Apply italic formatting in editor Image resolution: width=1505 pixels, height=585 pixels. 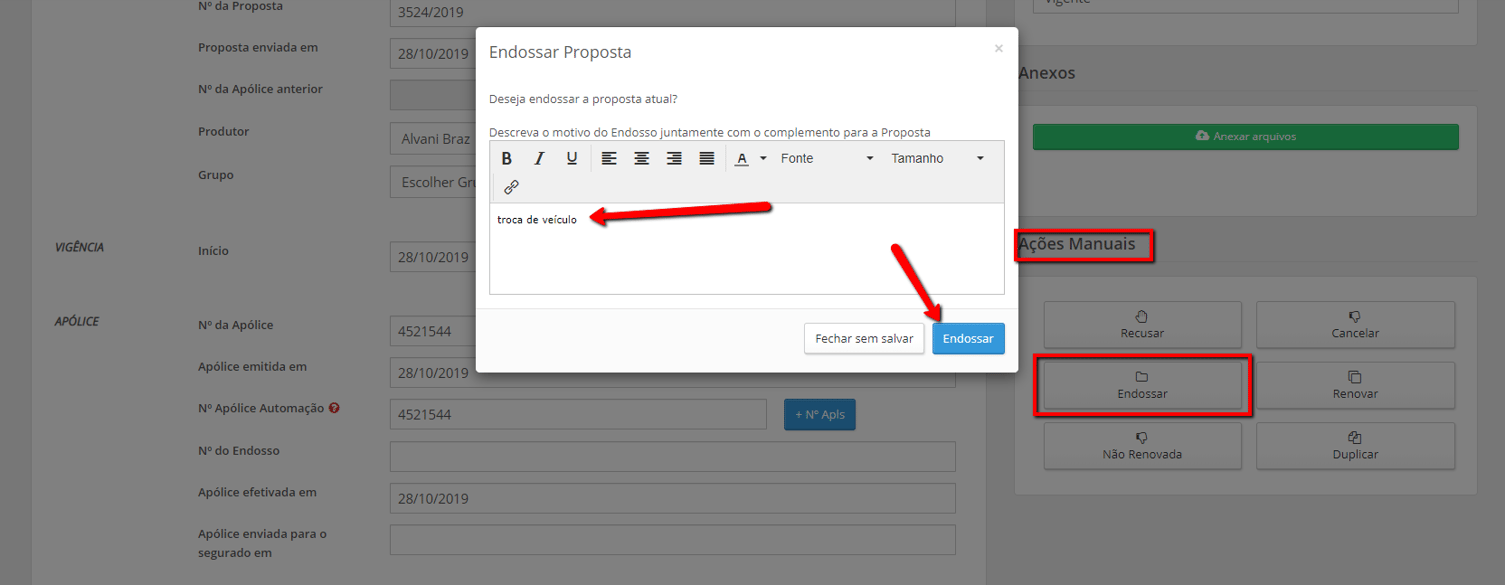[x=539, y=159]
